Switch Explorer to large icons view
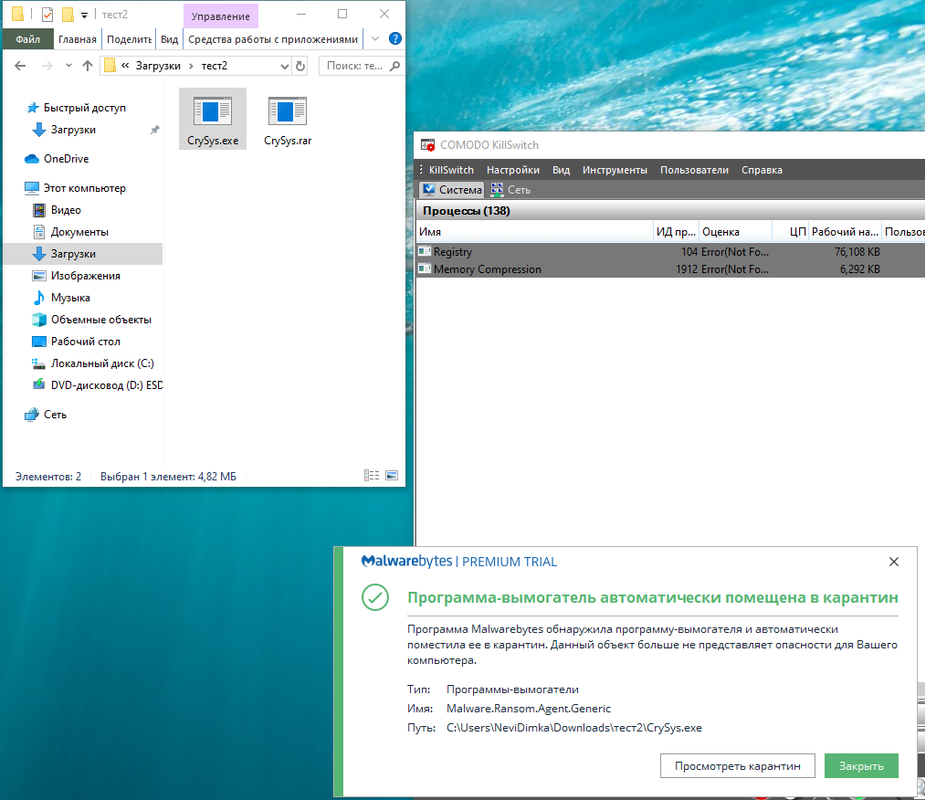The width and height of the screenshot is (925, 800). (x=392, y=476)
